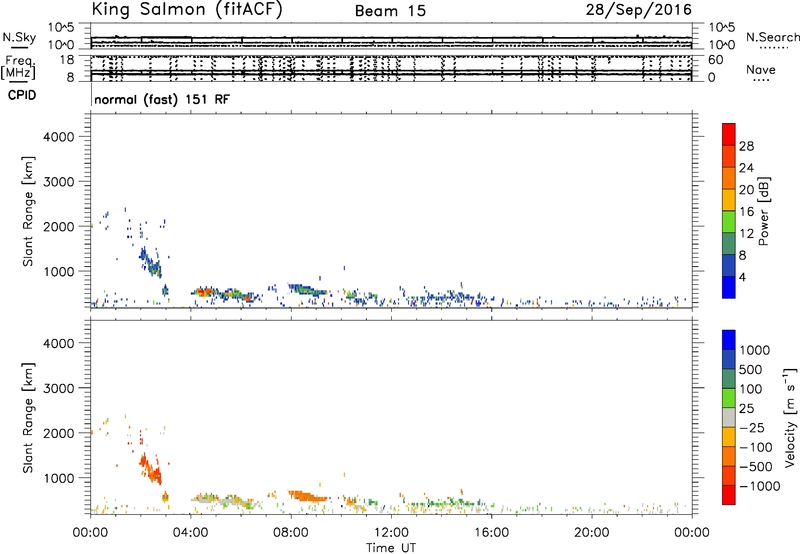The height and width of the screenshot is (554, 800).
Task: Click the 12:00 time tick label
Action: (391, 533)
